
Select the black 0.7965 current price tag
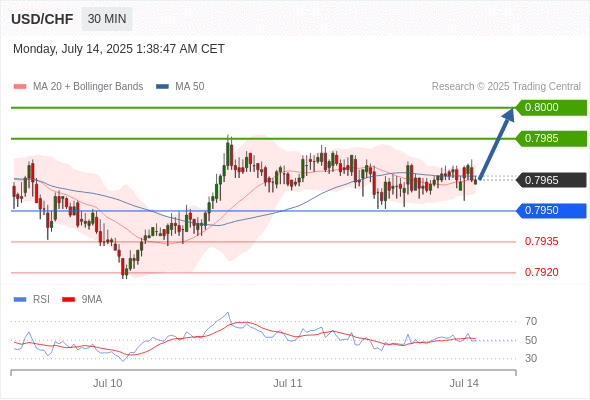click(x=551, y=180)
